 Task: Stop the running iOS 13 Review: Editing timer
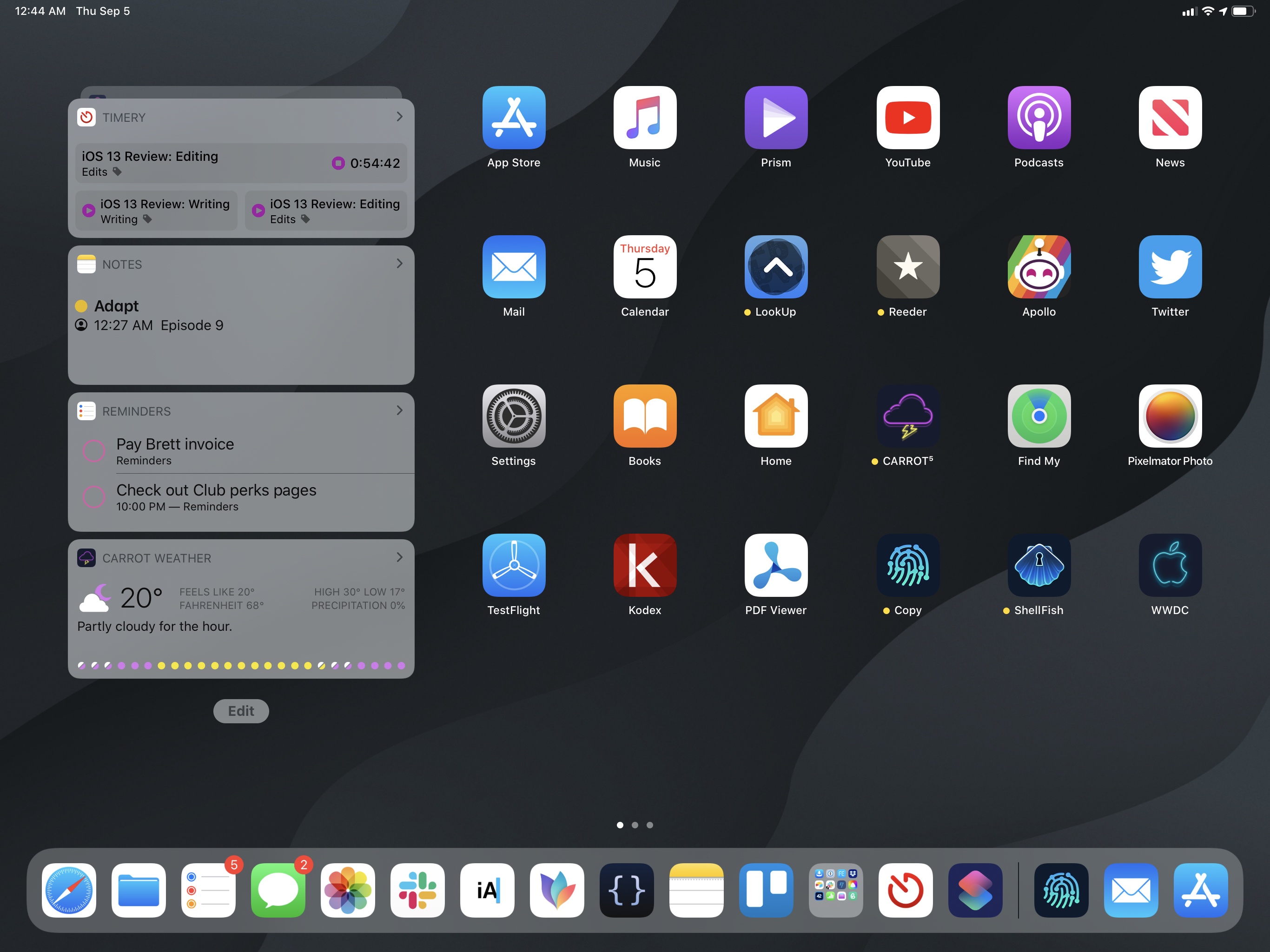point(338,163)
